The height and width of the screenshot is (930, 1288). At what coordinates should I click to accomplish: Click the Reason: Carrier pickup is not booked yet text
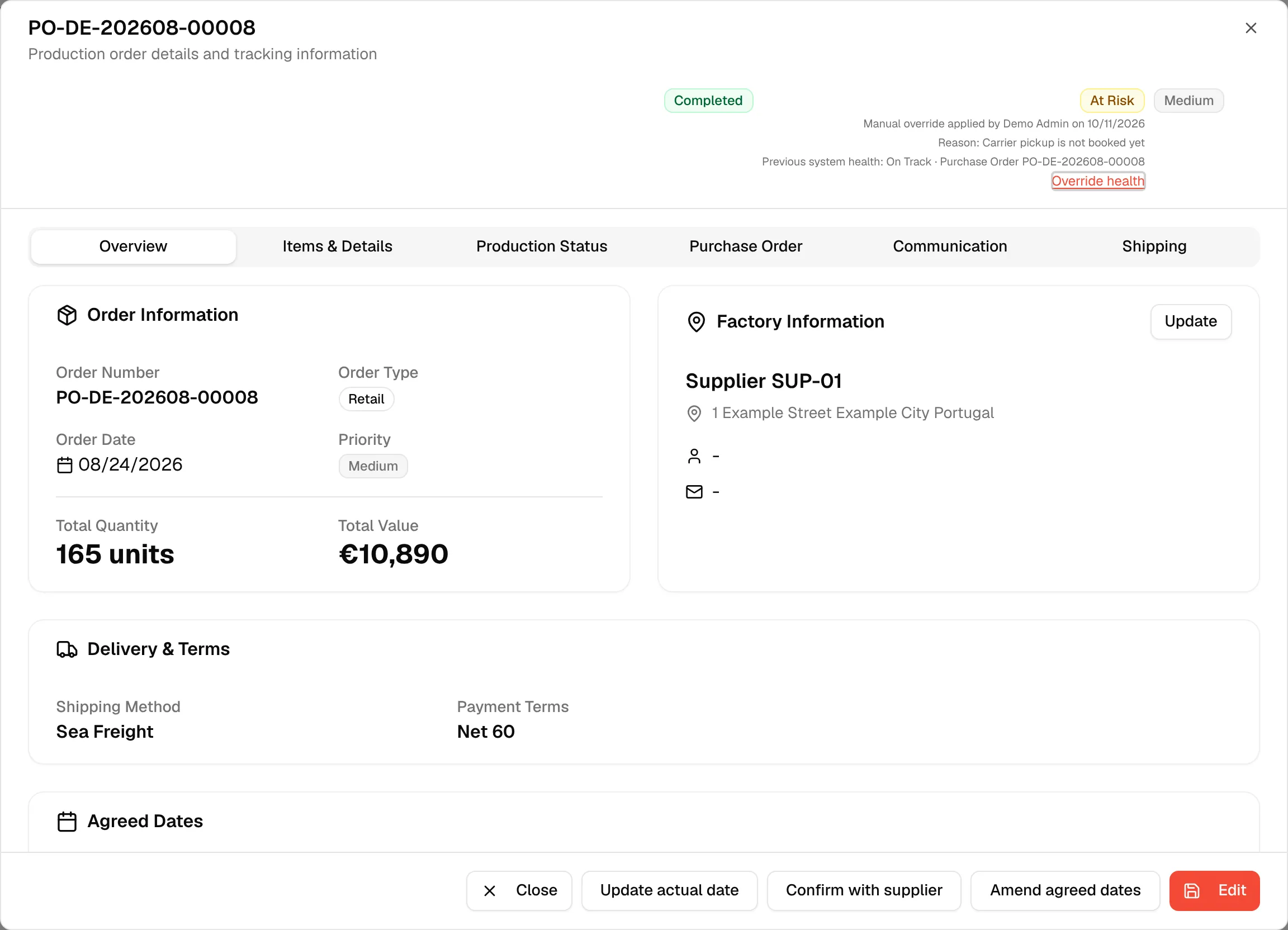[1041, 143]
